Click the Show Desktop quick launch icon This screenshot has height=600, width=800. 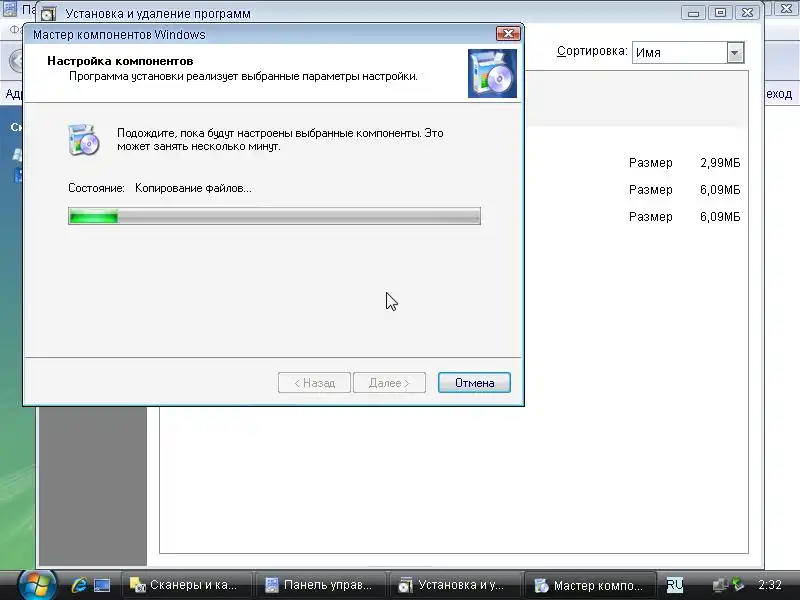[x=102, y=585]
